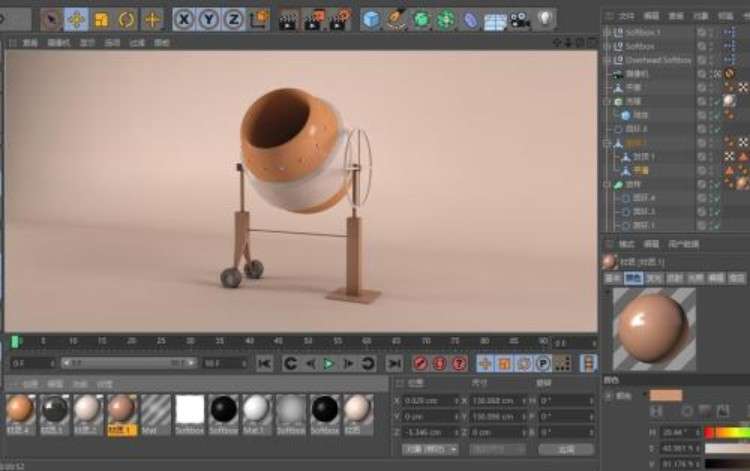Select the Rotate tool icon
Viewport: 750px width, 471px height.
click(x=127, y=19)
